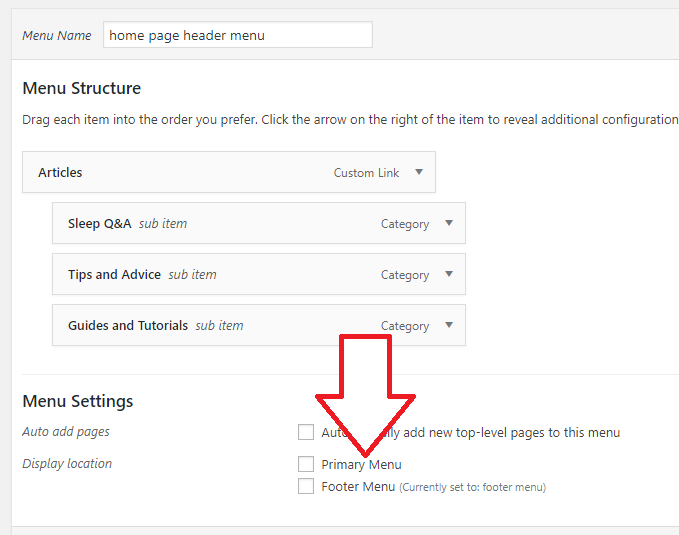The height and width of the screenshot is (535, 679).
Task: Check the Primary Menu checkbox
Action: point(306,464)
